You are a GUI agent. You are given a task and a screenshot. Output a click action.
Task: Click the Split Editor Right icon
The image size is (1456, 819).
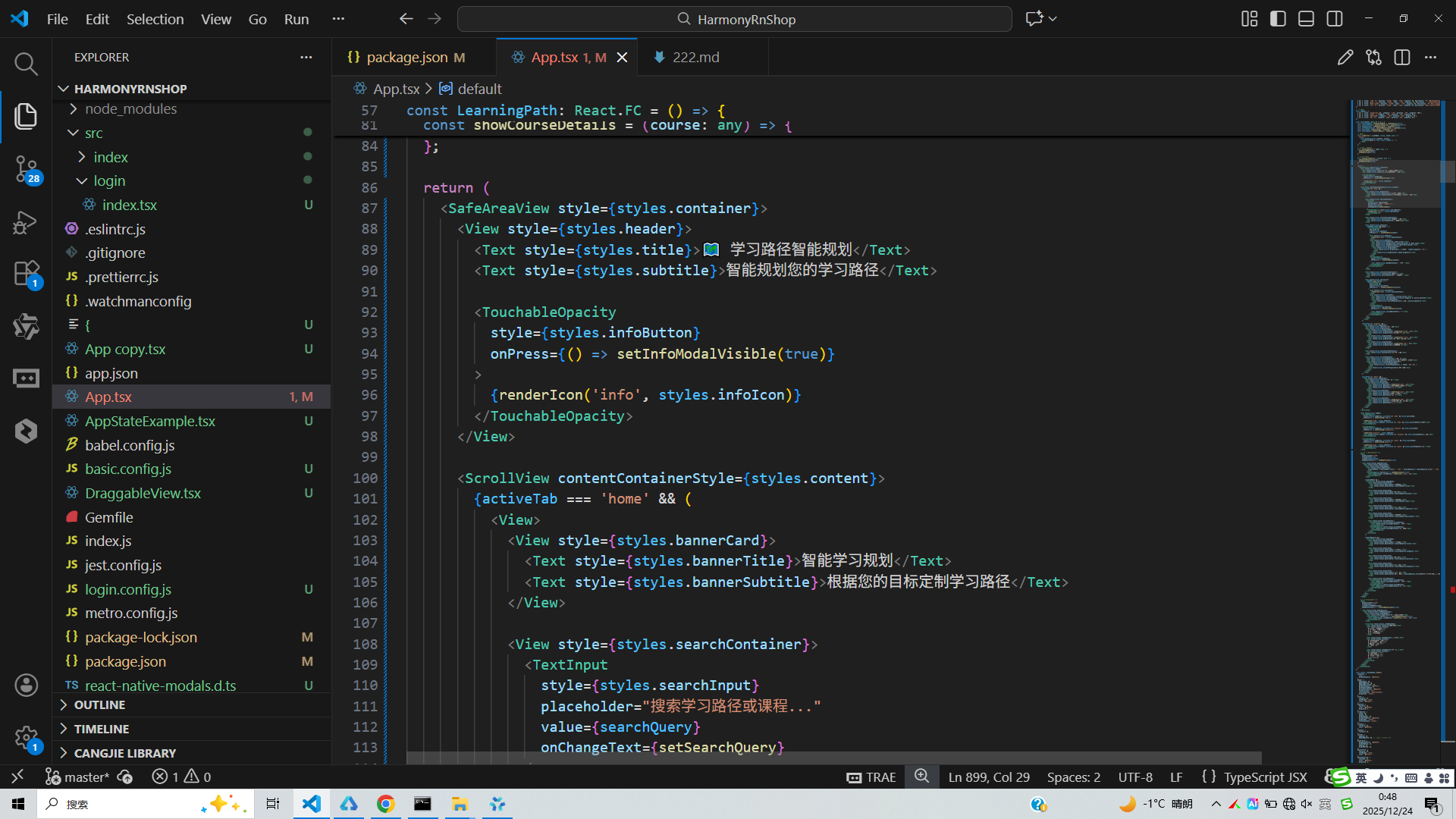coord(1401,58)
